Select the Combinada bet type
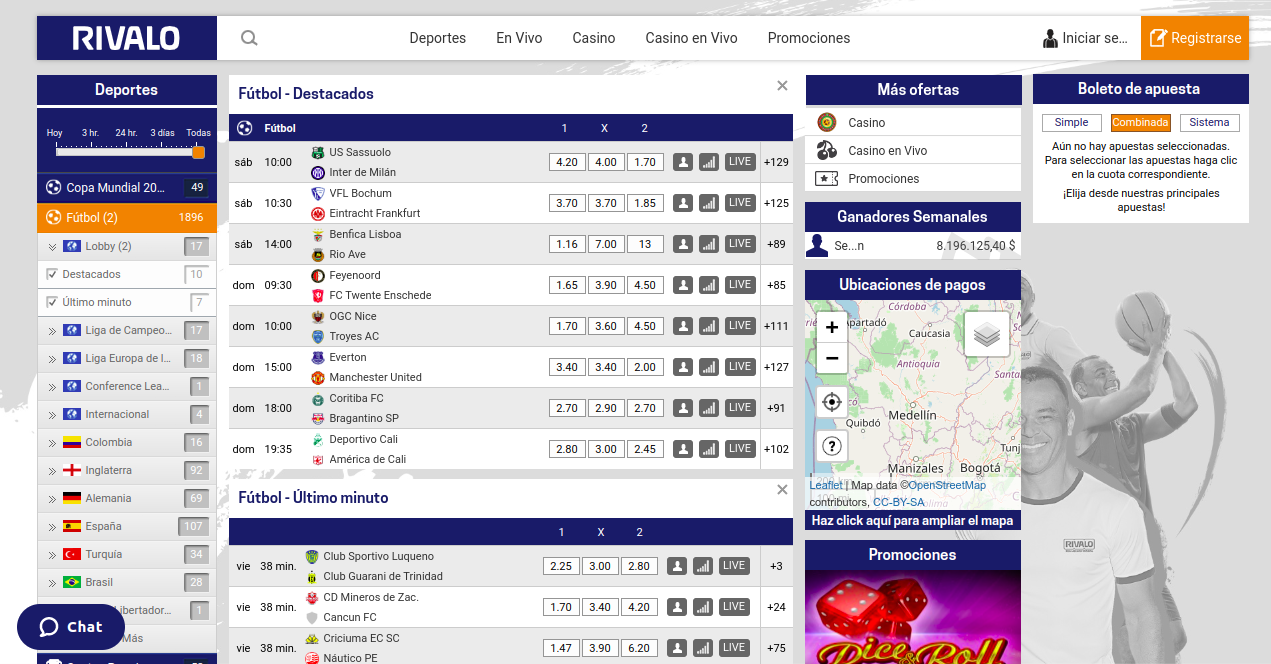 point(1140,123)
